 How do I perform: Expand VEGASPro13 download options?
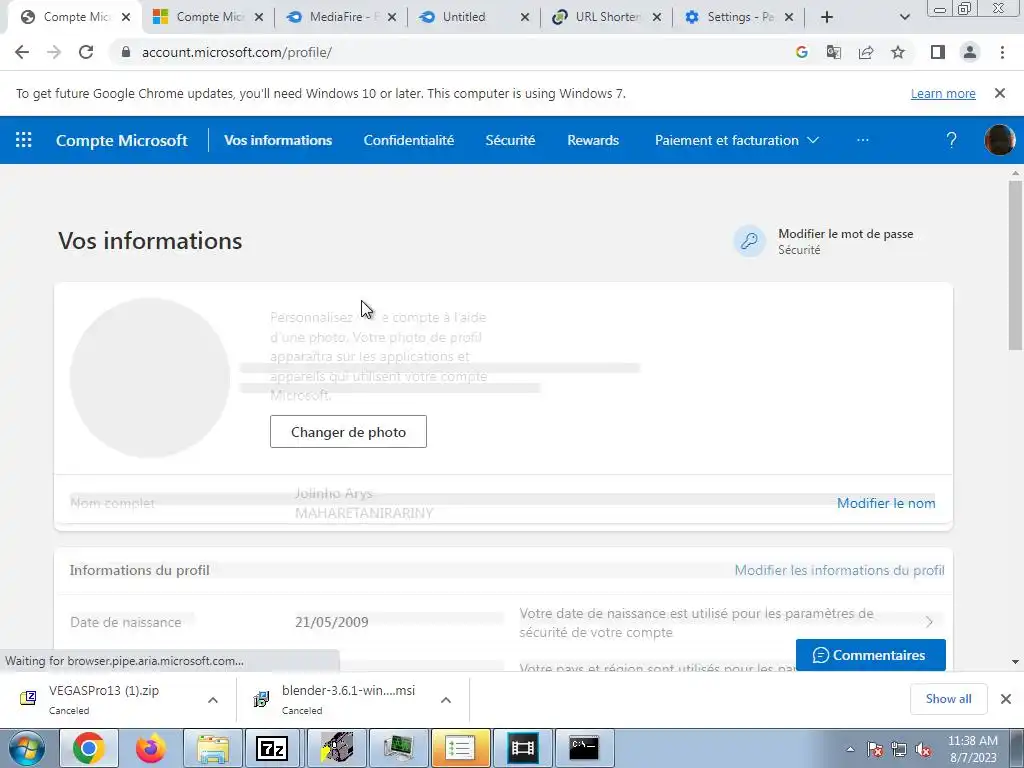coord(213,699)
